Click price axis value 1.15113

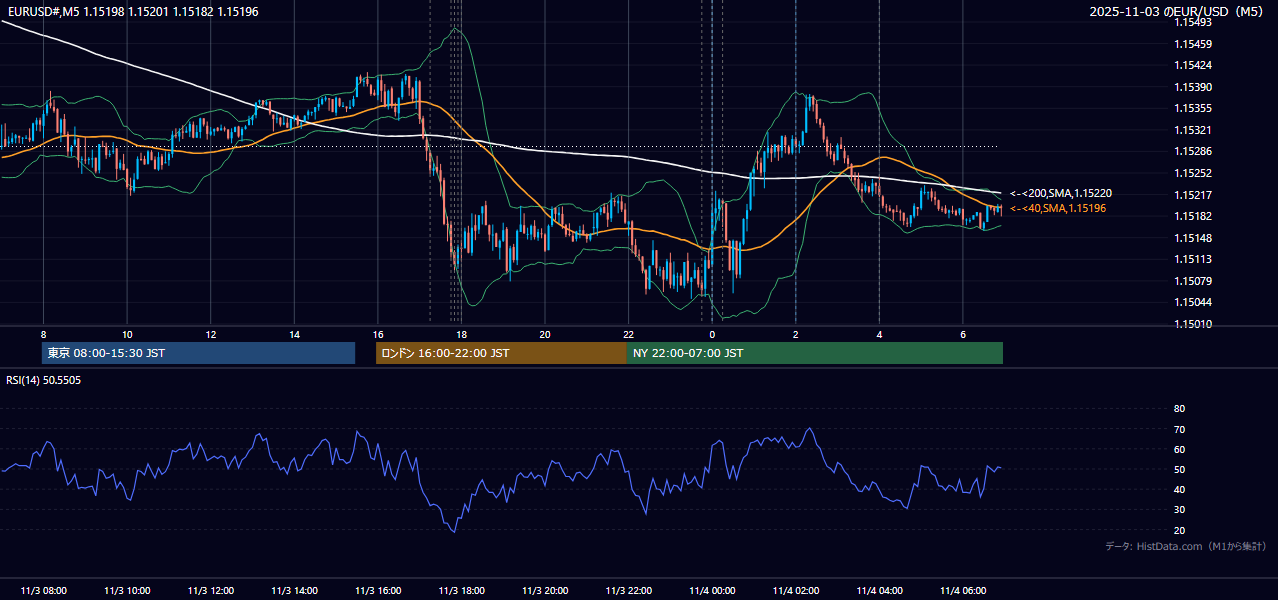pos(1192,259)
